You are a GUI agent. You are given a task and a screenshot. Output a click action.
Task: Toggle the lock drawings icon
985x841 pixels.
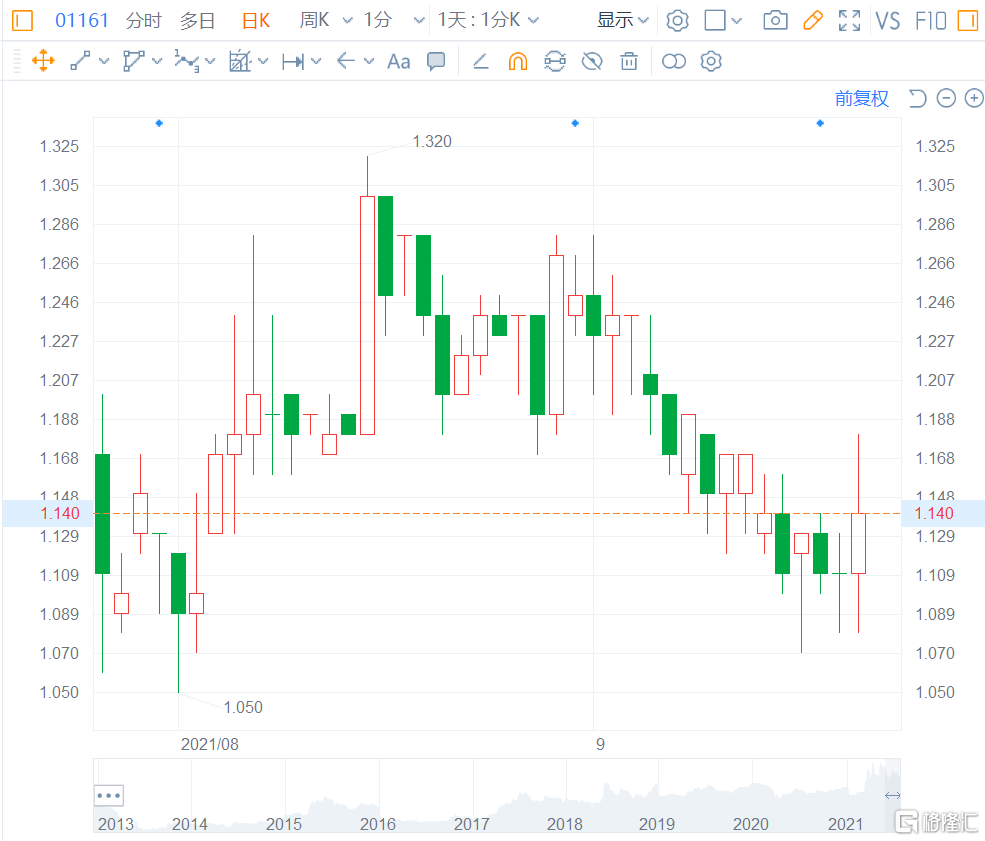click(x=555, y=62)
